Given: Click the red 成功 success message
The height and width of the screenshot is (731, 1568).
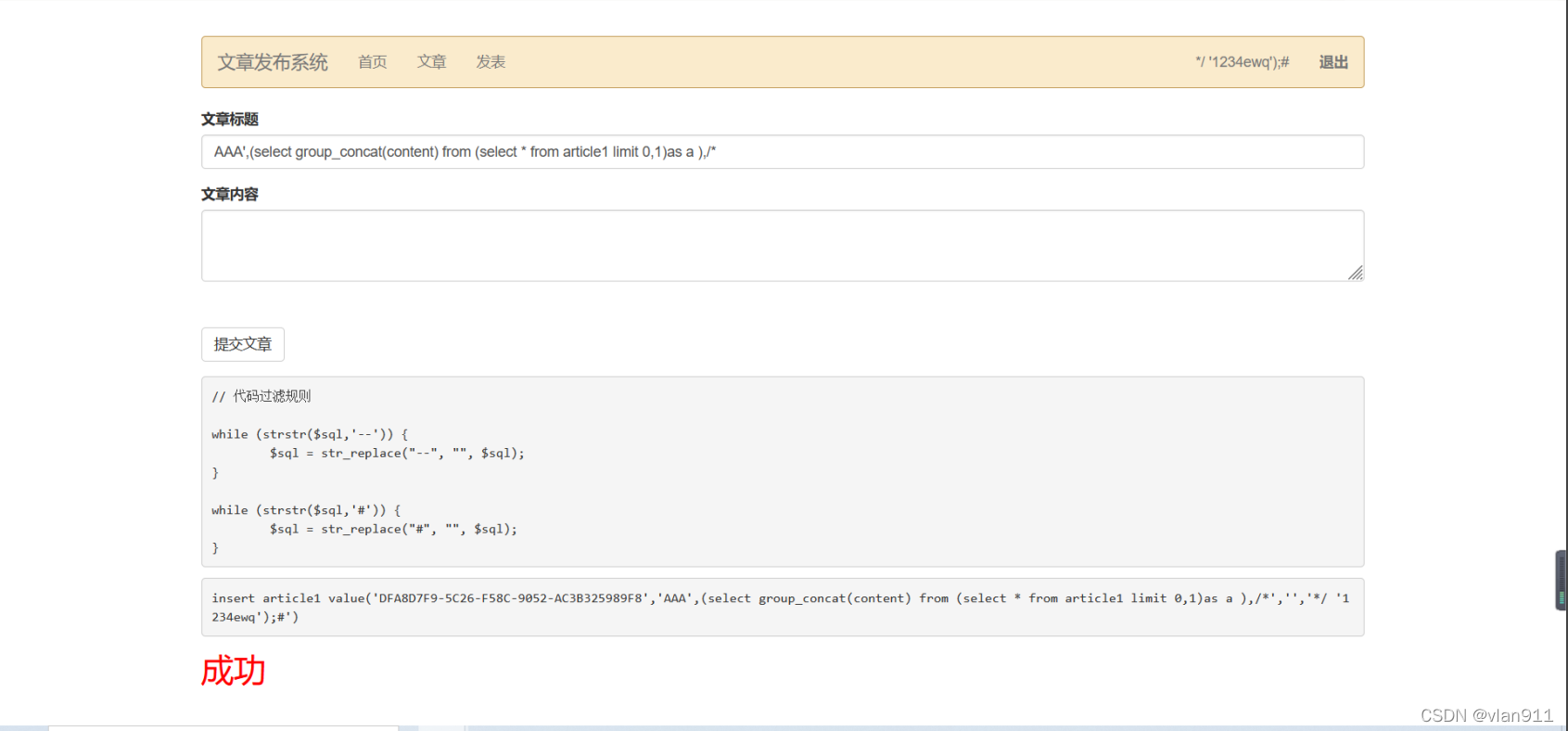Looking at the screenshot, I should (x=234, y=671).
